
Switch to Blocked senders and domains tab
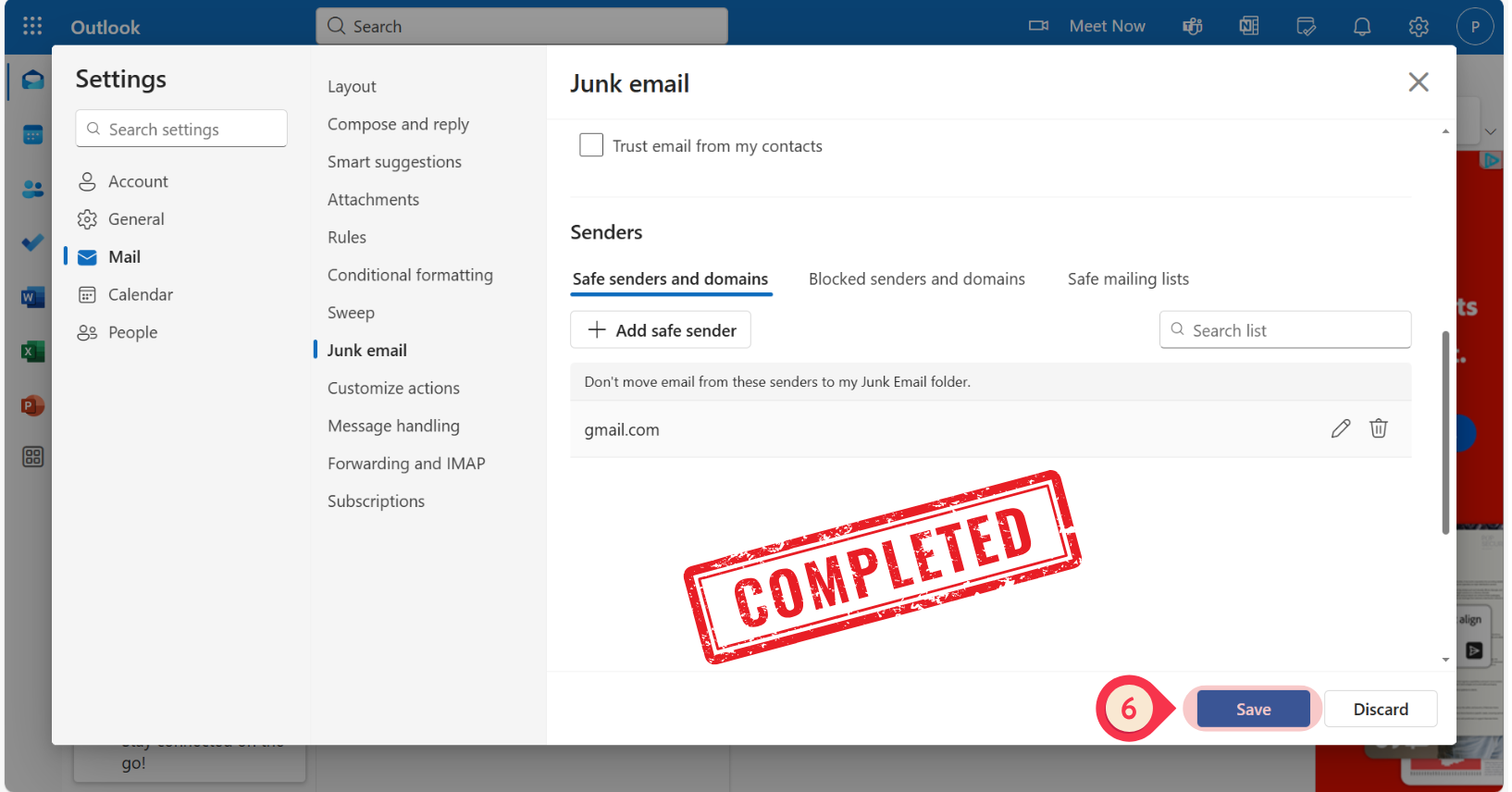coord(917,278)
